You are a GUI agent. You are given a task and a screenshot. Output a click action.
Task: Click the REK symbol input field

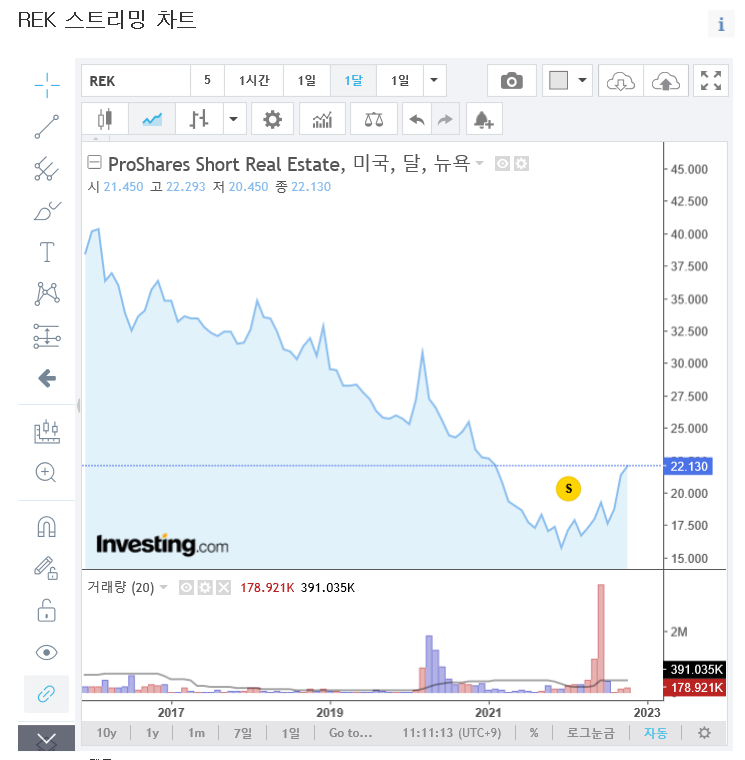click(136, 80)
